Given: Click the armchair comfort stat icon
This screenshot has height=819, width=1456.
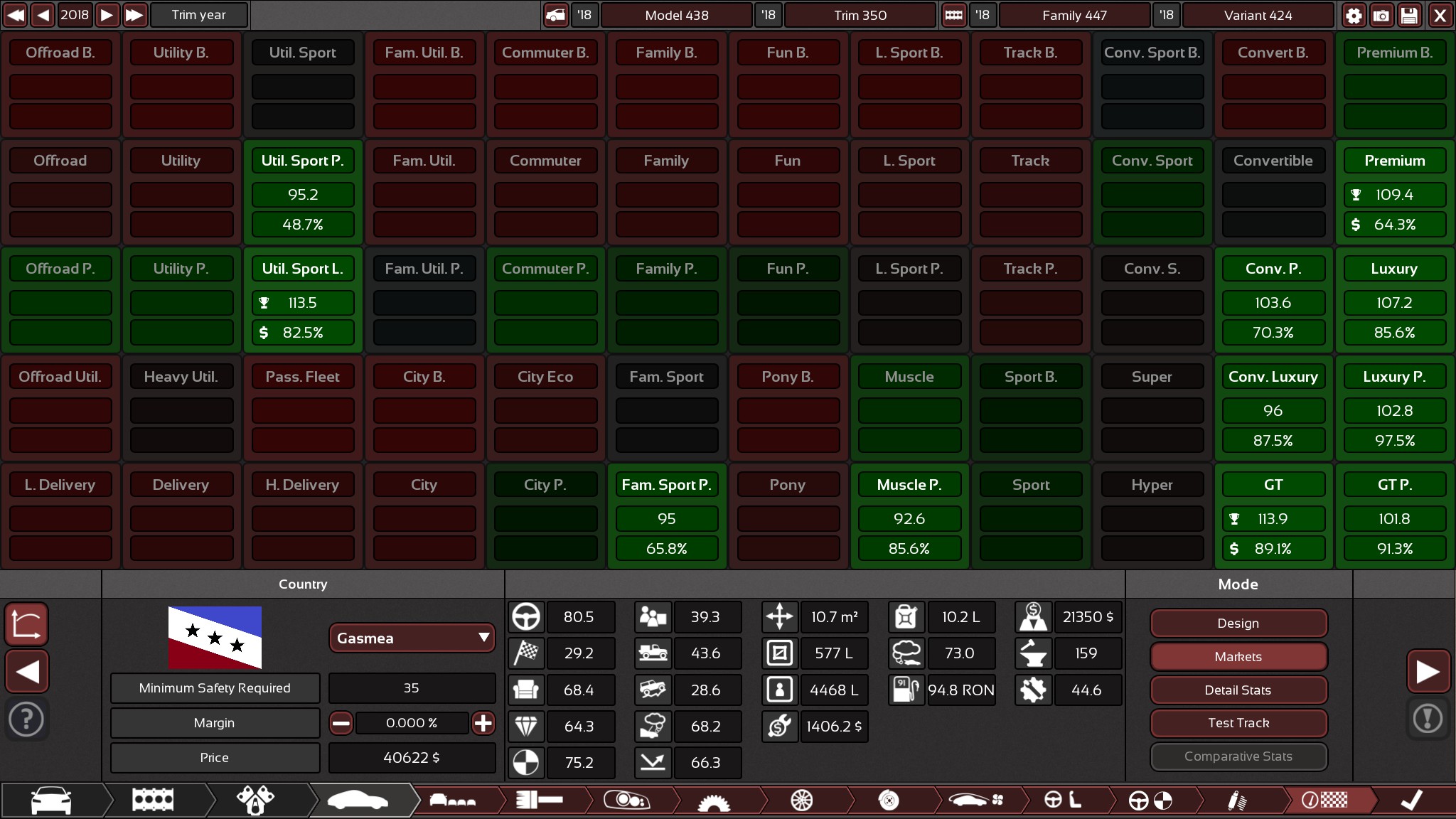Looking at the screenshot, I should tap(526, 690).
